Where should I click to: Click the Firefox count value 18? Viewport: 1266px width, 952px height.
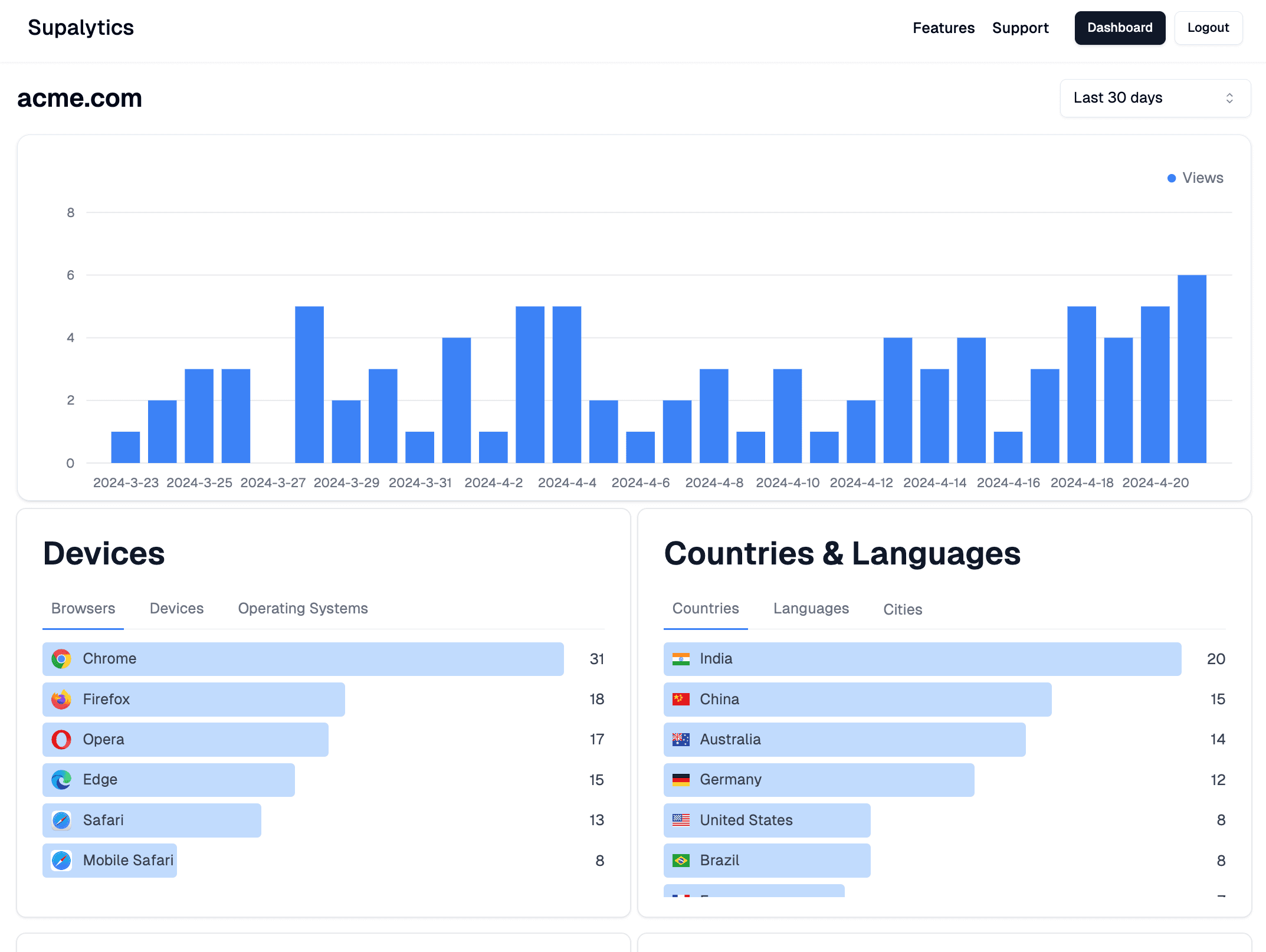(597, 700)
